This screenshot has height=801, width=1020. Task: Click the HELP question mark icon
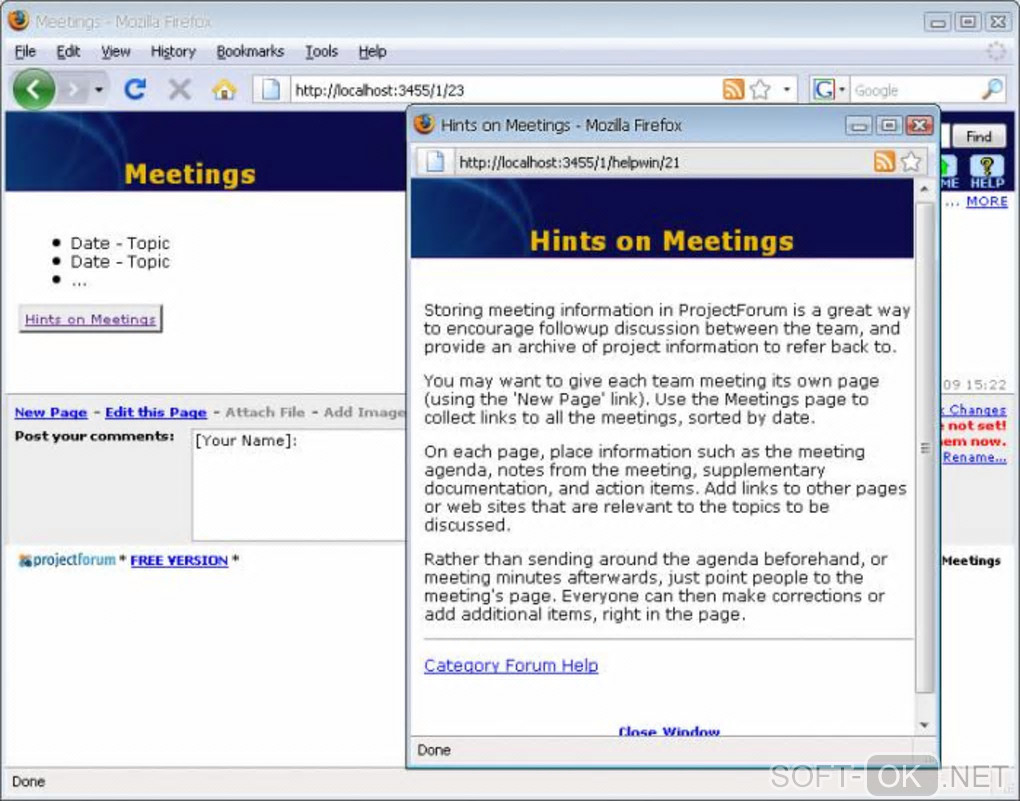(x=987, y=172)
